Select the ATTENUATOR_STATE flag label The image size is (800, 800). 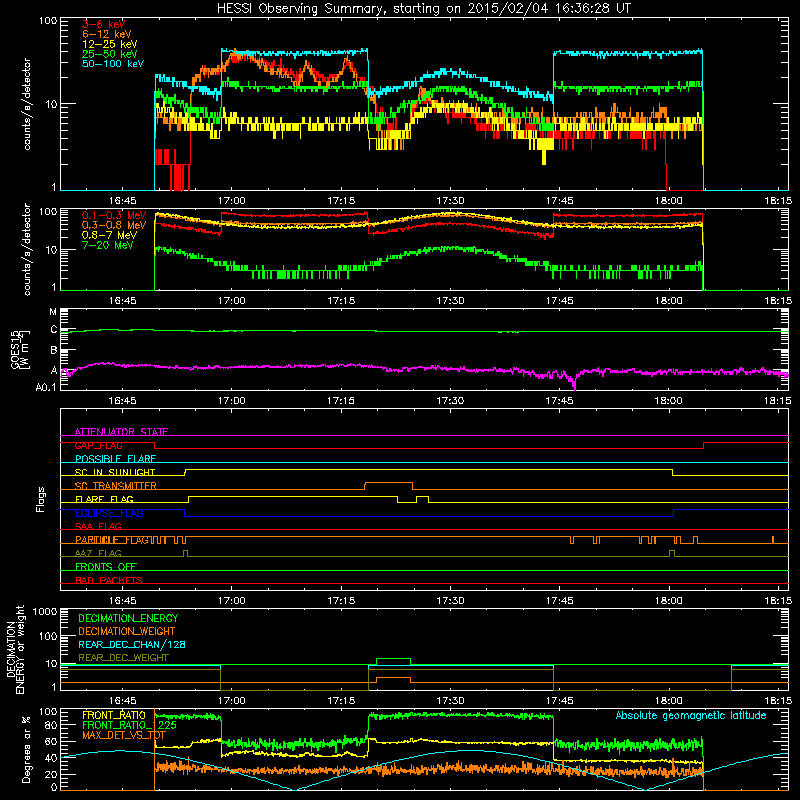121,432
